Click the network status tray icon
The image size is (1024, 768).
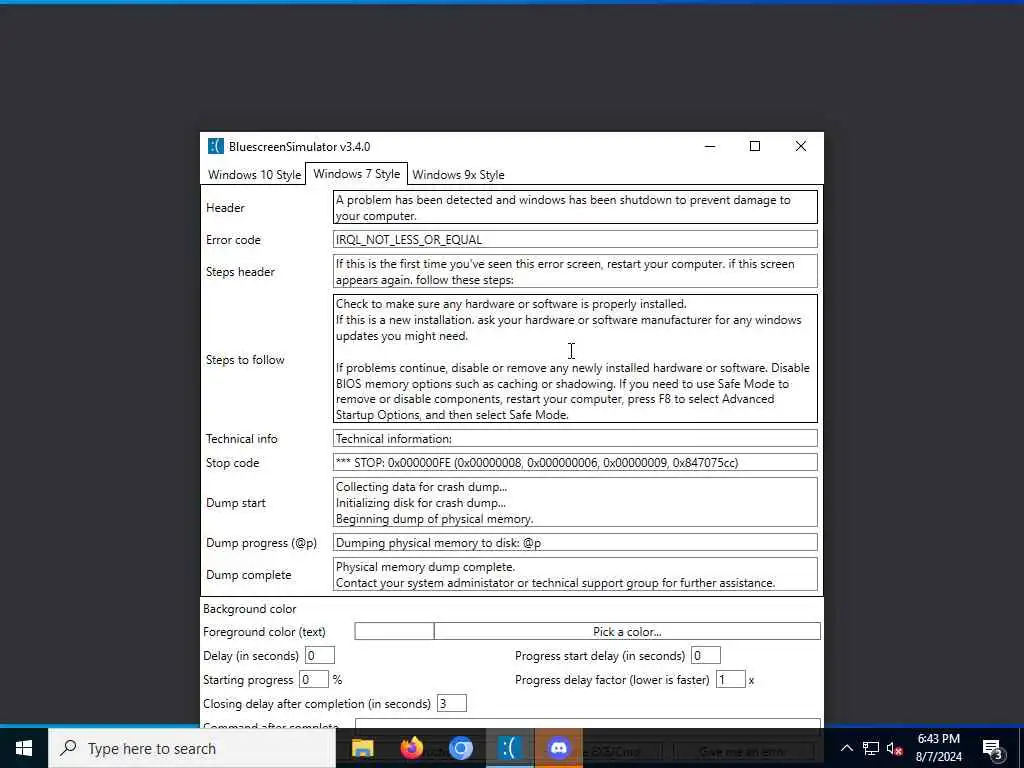871,748
